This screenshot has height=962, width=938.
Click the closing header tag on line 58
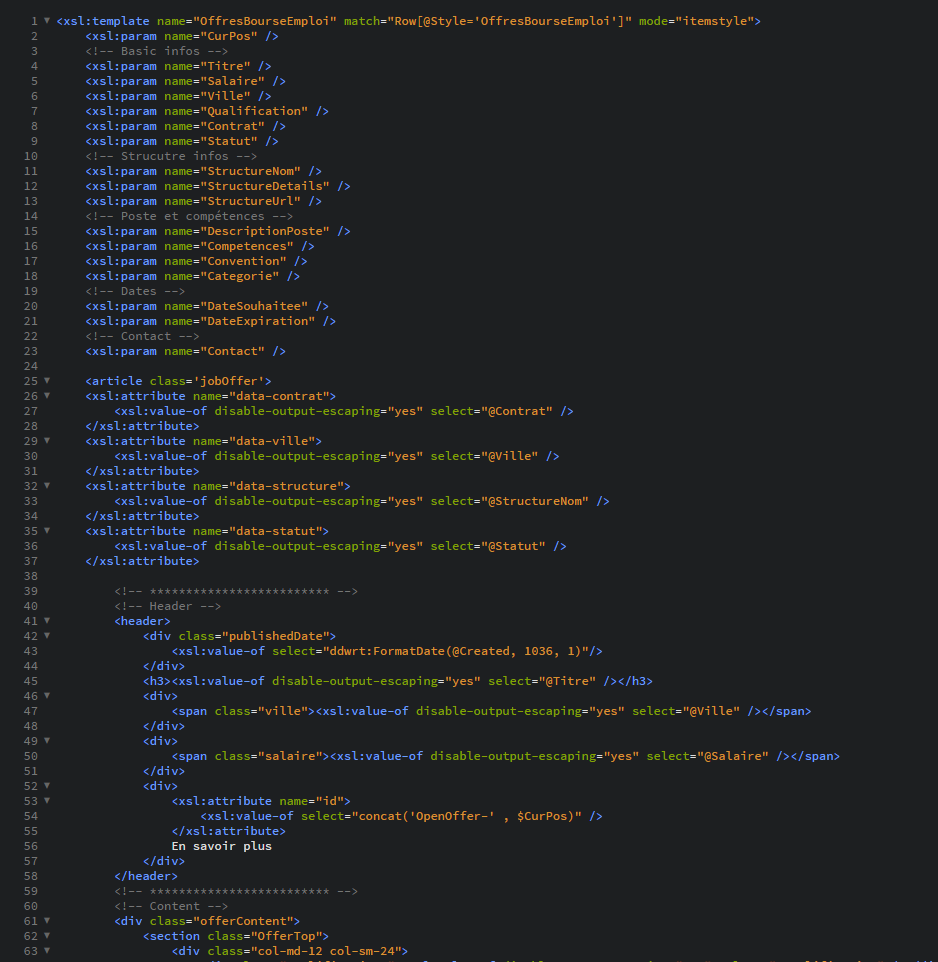click(146, 876)
